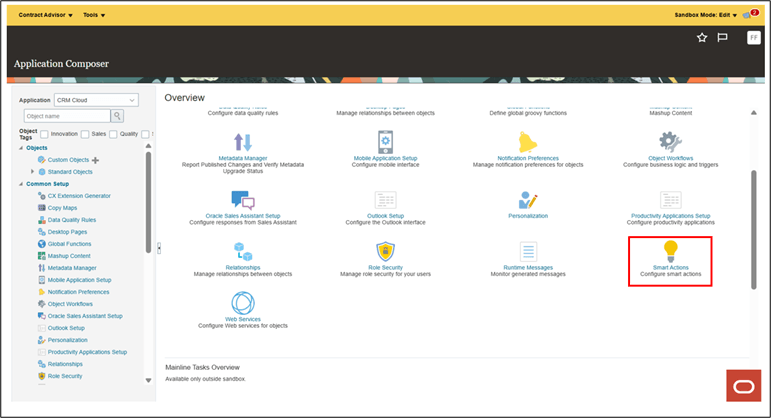Click the favorites star icon
Screen dimensions: 771x418
pyautogui.click(x=702, y=37)
